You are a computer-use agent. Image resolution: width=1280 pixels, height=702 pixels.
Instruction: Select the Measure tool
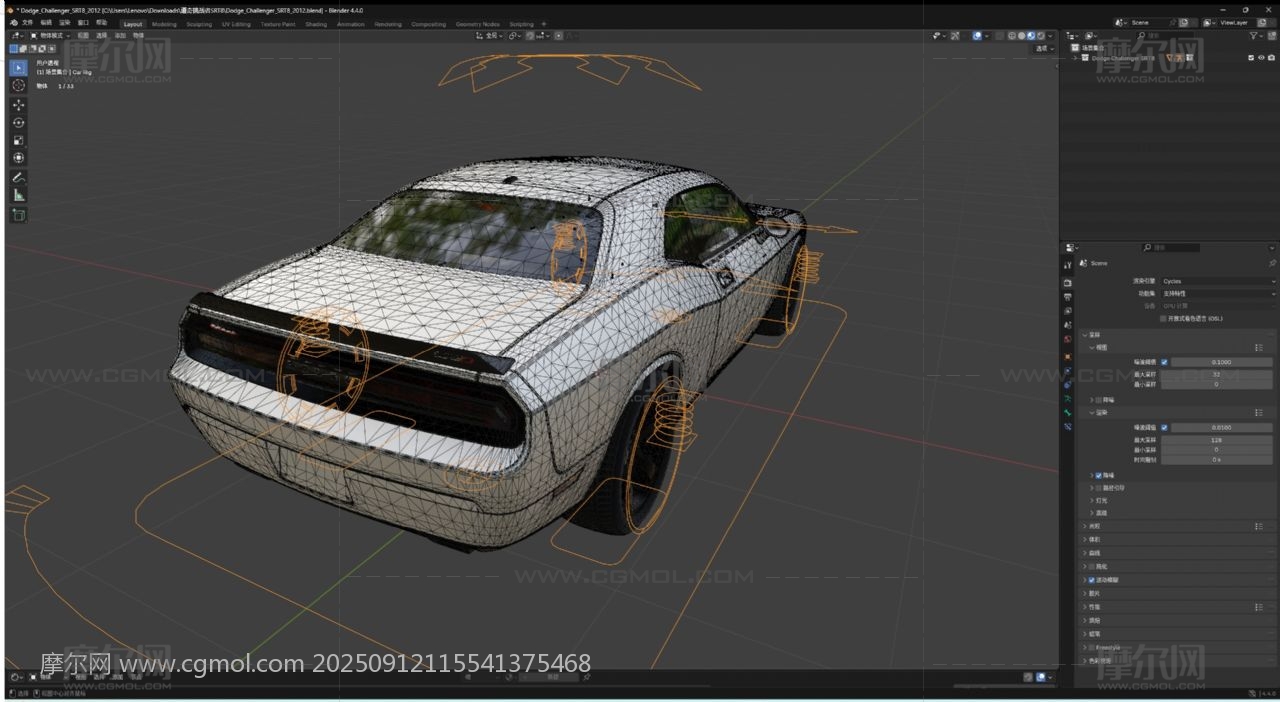point(18,195)
